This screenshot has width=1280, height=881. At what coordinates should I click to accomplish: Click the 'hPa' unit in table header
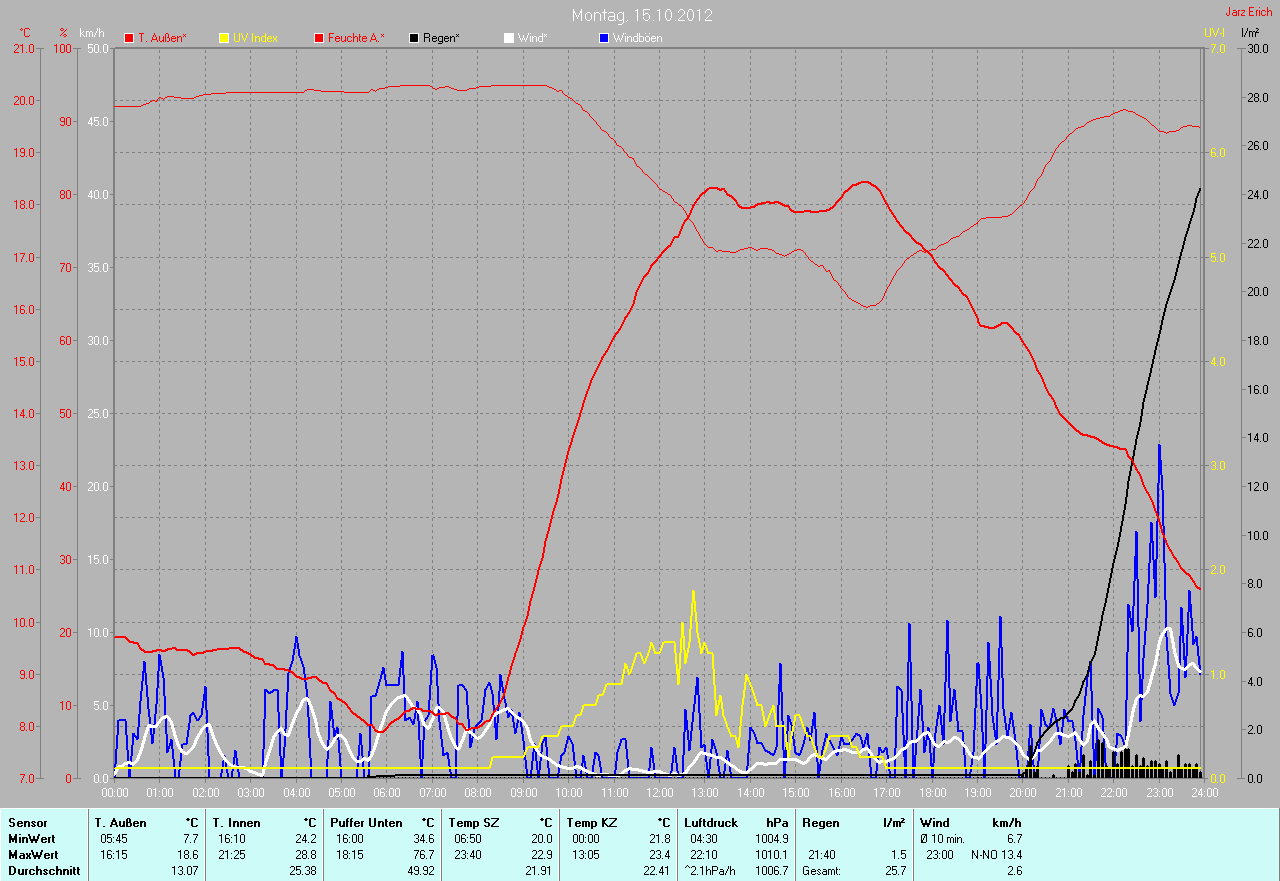(777, 822)
